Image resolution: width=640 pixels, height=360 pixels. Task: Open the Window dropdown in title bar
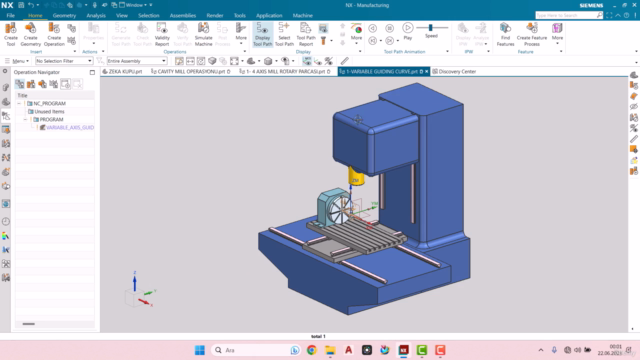[136, 5]
